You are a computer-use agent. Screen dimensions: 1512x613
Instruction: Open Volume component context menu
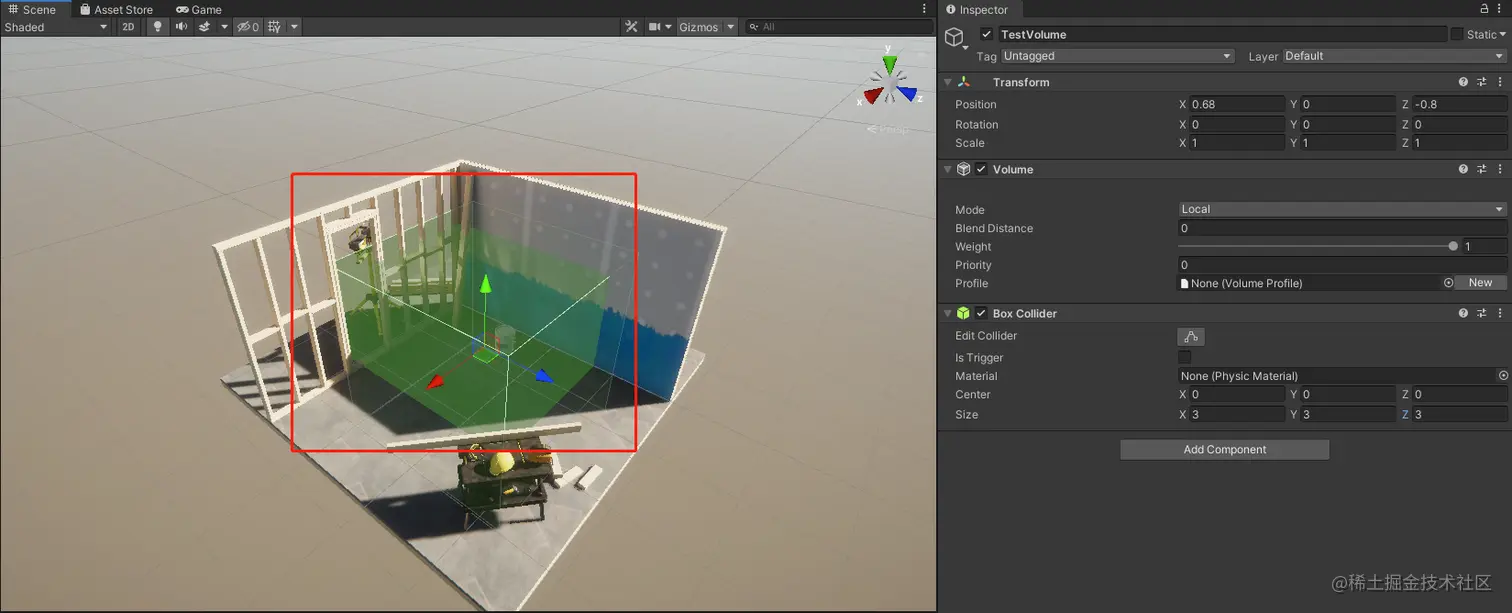pos(1500,169)
